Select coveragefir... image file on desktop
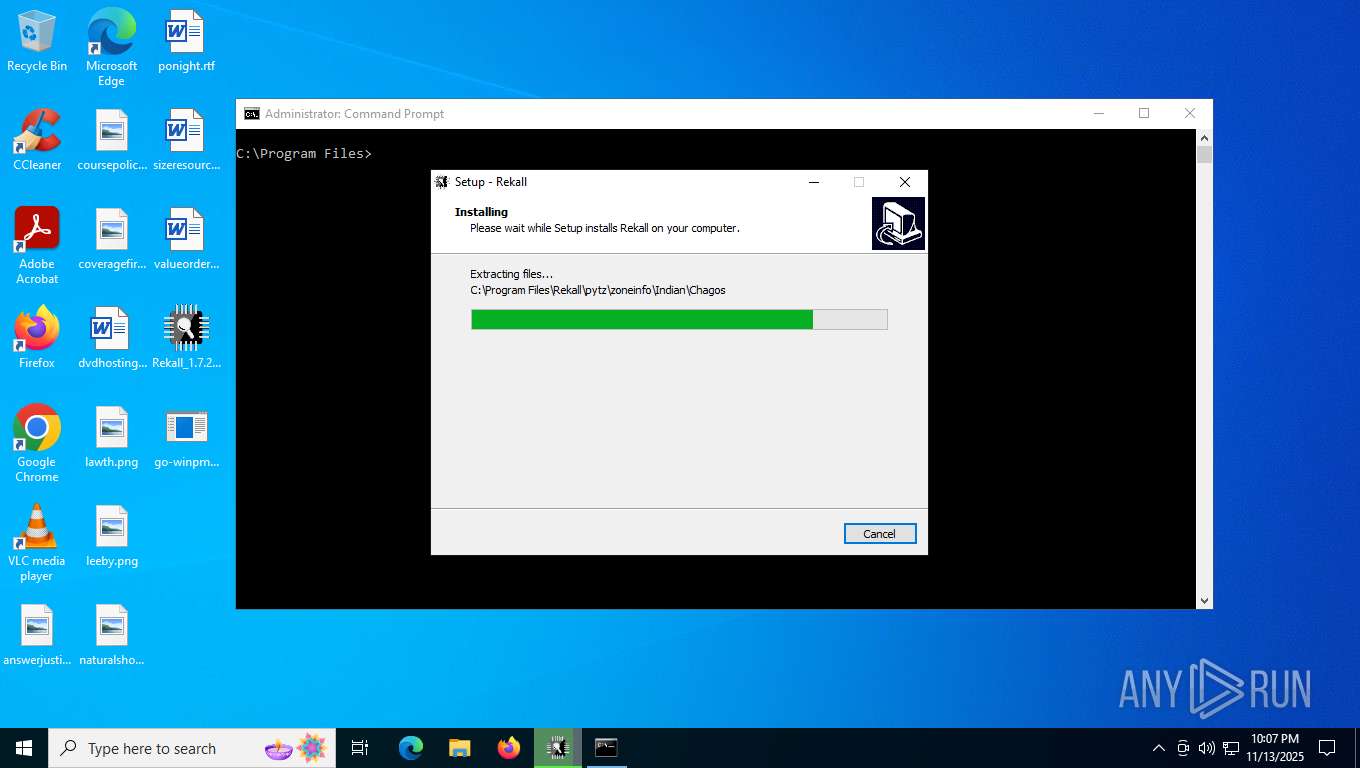This screenshot has height=768, width=1360. click(111, 239)
